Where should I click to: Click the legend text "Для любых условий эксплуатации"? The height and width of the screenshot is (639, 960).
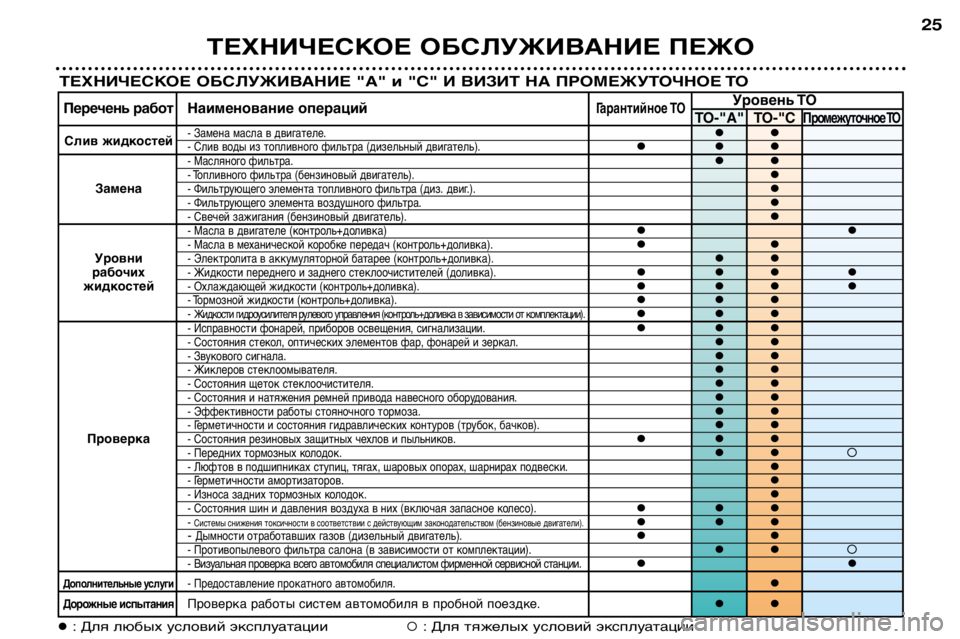click(x=204, y=627)
